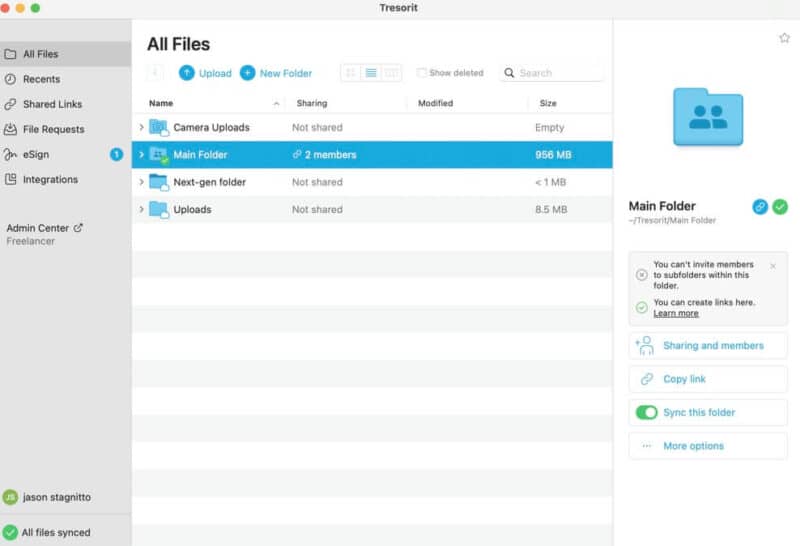Click the green synced checkmark icon

[x=780, y=207]
